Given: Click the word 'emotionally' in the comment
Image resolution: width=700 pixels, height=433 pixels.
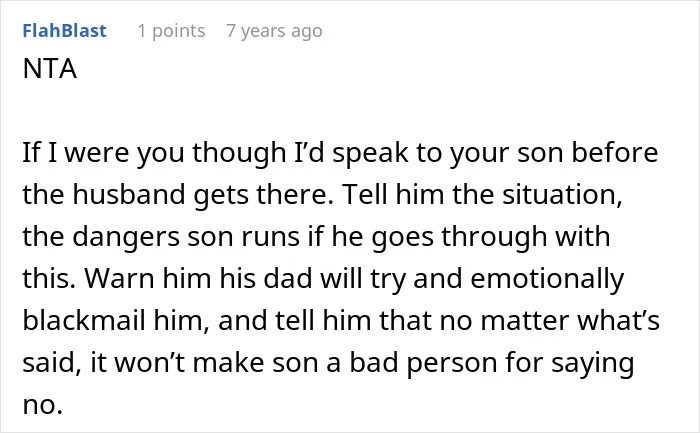Looking at the screenshot, I should pyautogui.click(x=547, y=279).
